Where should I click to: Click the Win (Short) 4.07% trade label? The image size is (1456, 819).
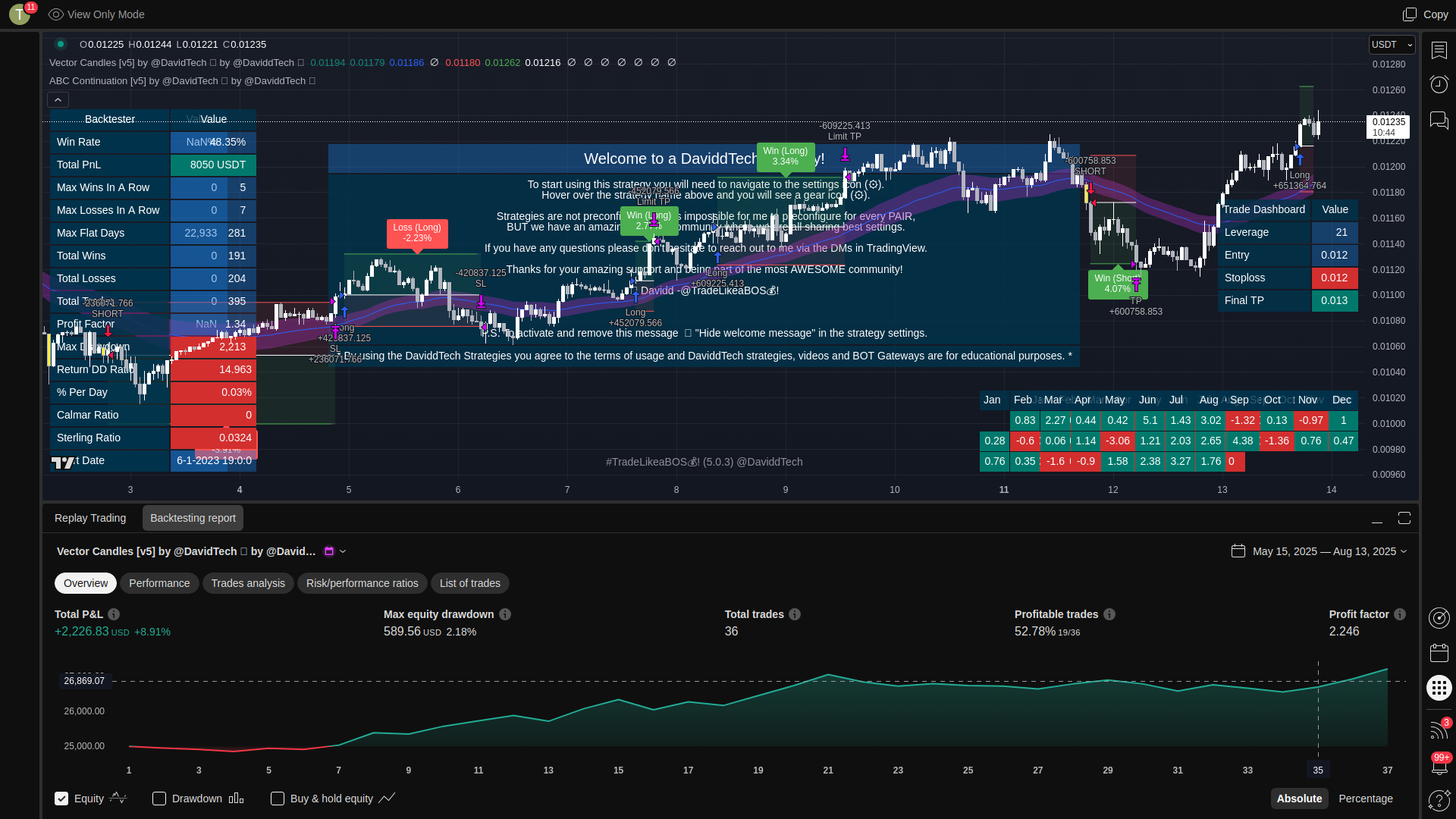pyautogui.click(x=1118, y=284)
